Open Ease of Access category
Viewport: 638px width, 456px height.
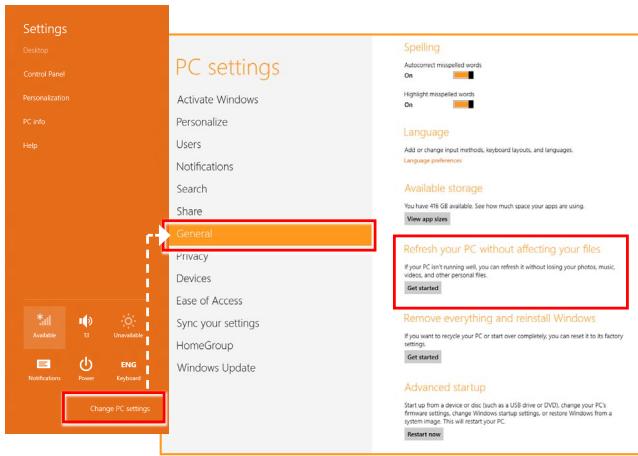pos(209,301)
